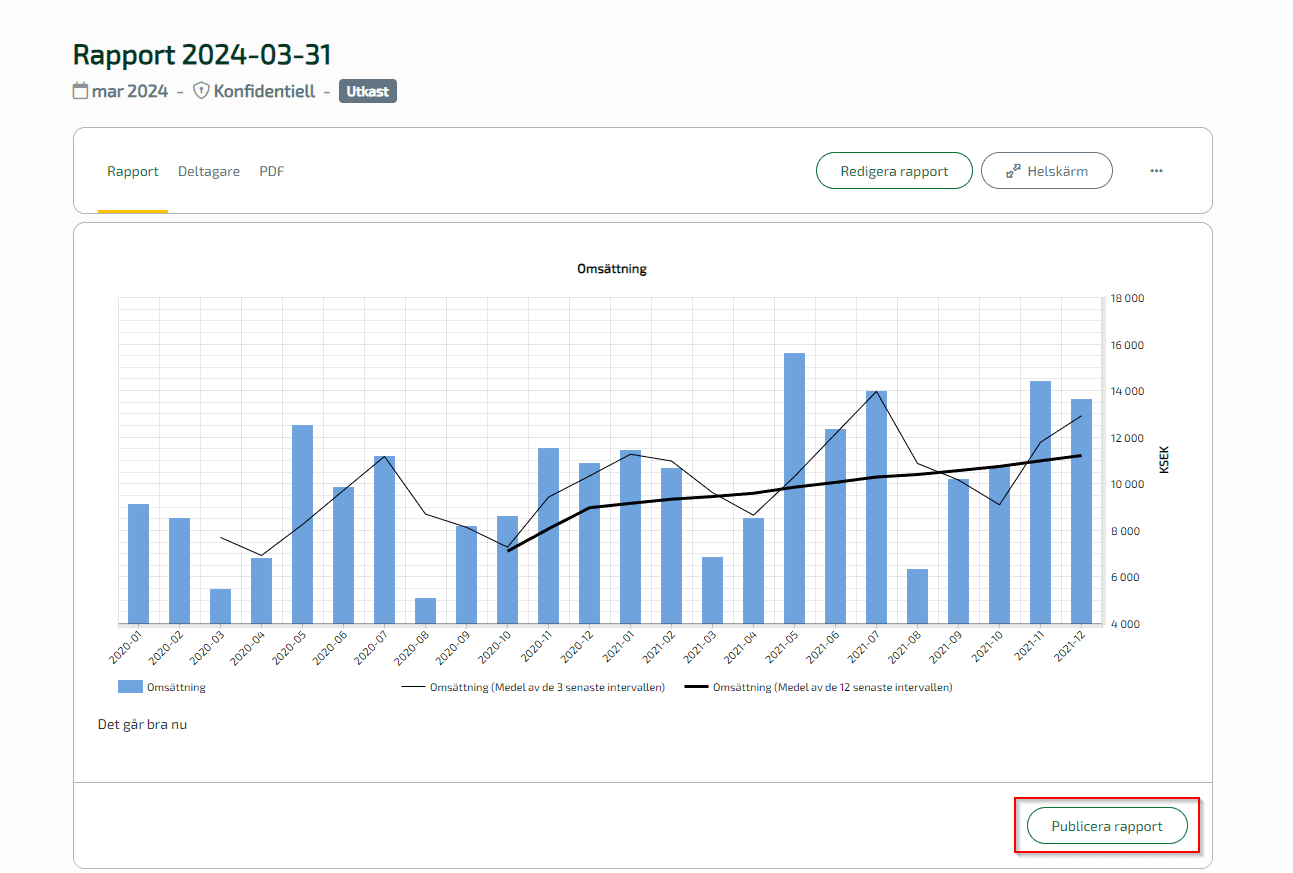The height and width of the screenshot is (873, 1293).
Task: Click the Utkast status badge
Action: [368, 91]
